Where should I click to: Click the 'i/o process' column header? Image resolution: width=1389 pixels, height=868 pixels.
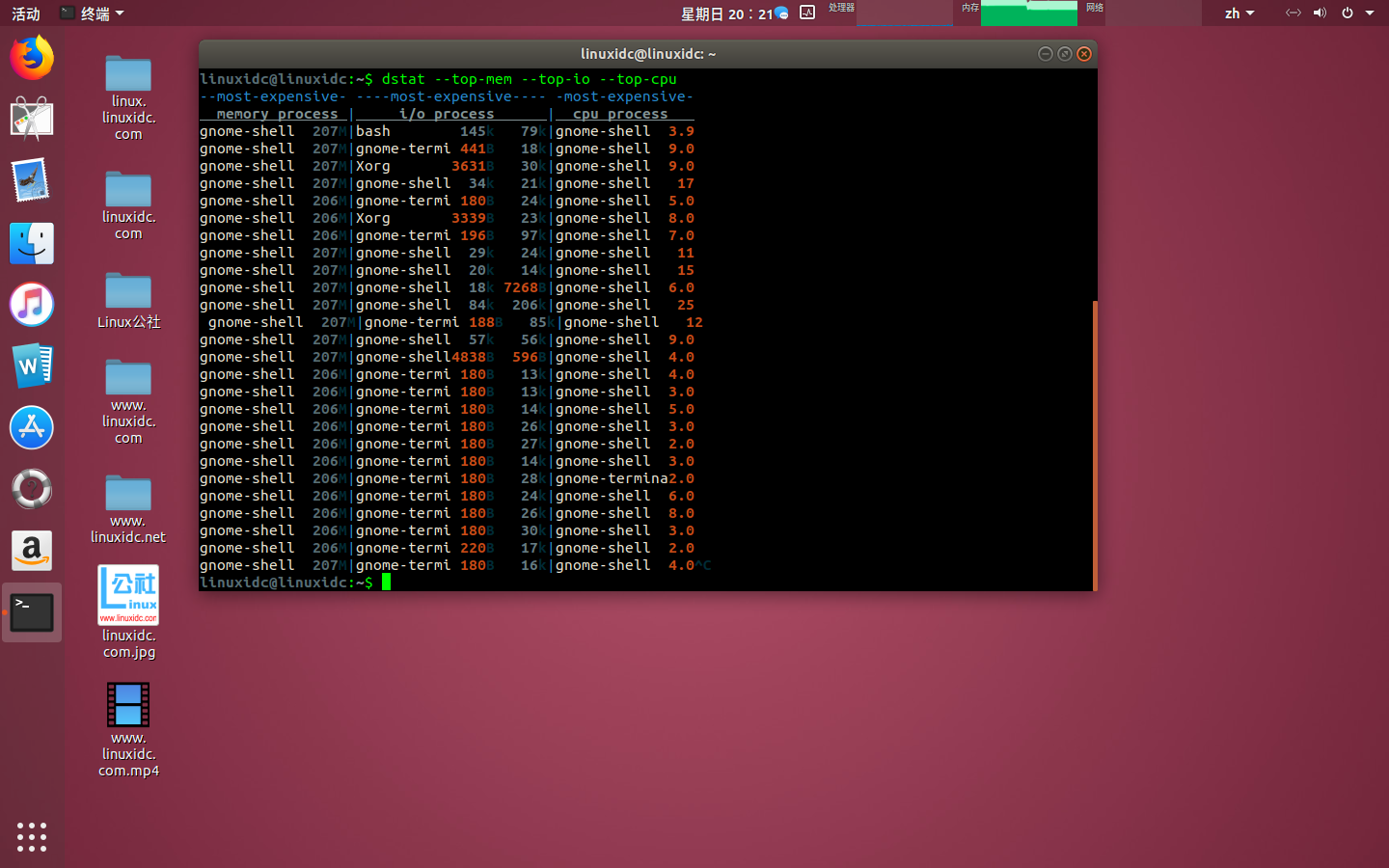pyautogui.click(x=447, y=114)
